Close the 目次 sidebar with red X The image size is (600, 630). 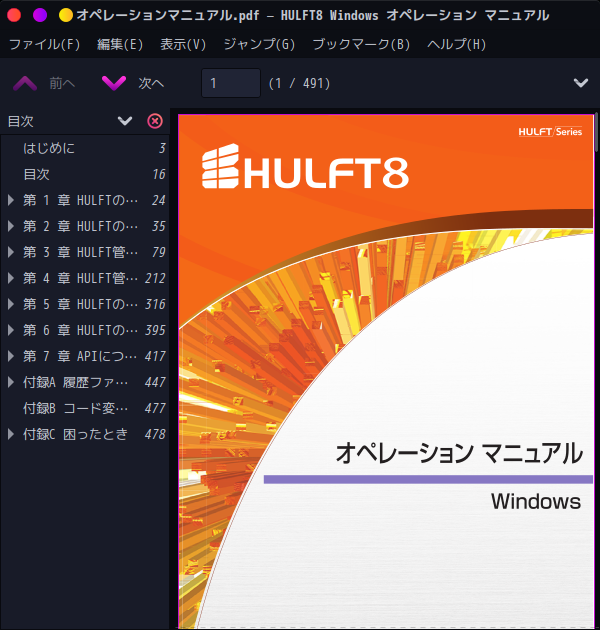coord(155,121)
